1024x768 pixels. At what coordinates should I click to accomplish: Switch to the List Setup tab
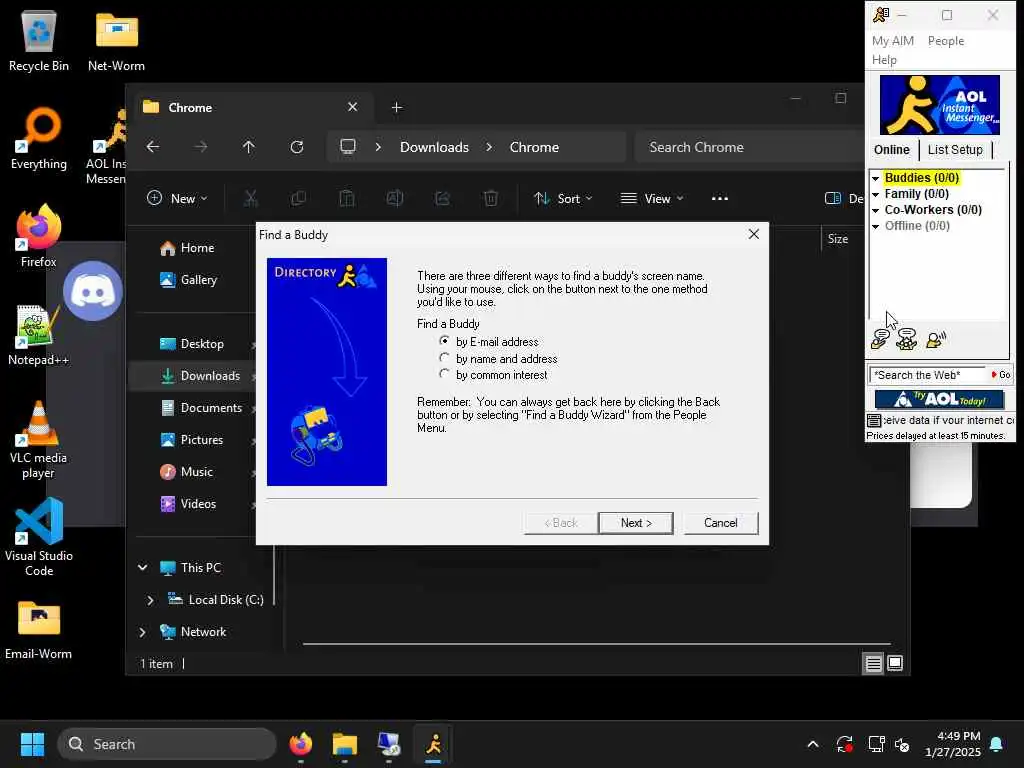coord(955,150)
